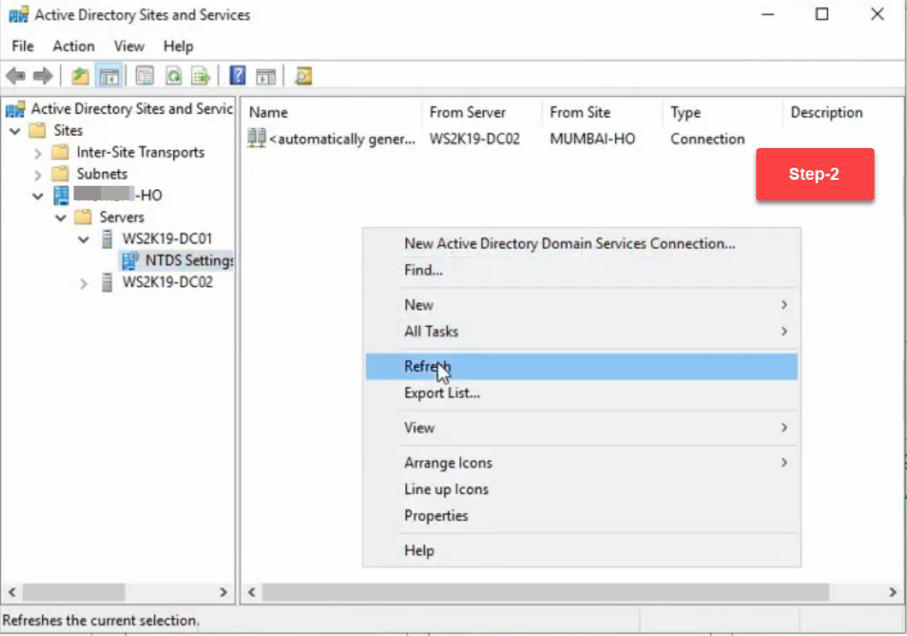Open the File menu
This screenshot has width=907, height=636.
[x=23, y=46]
